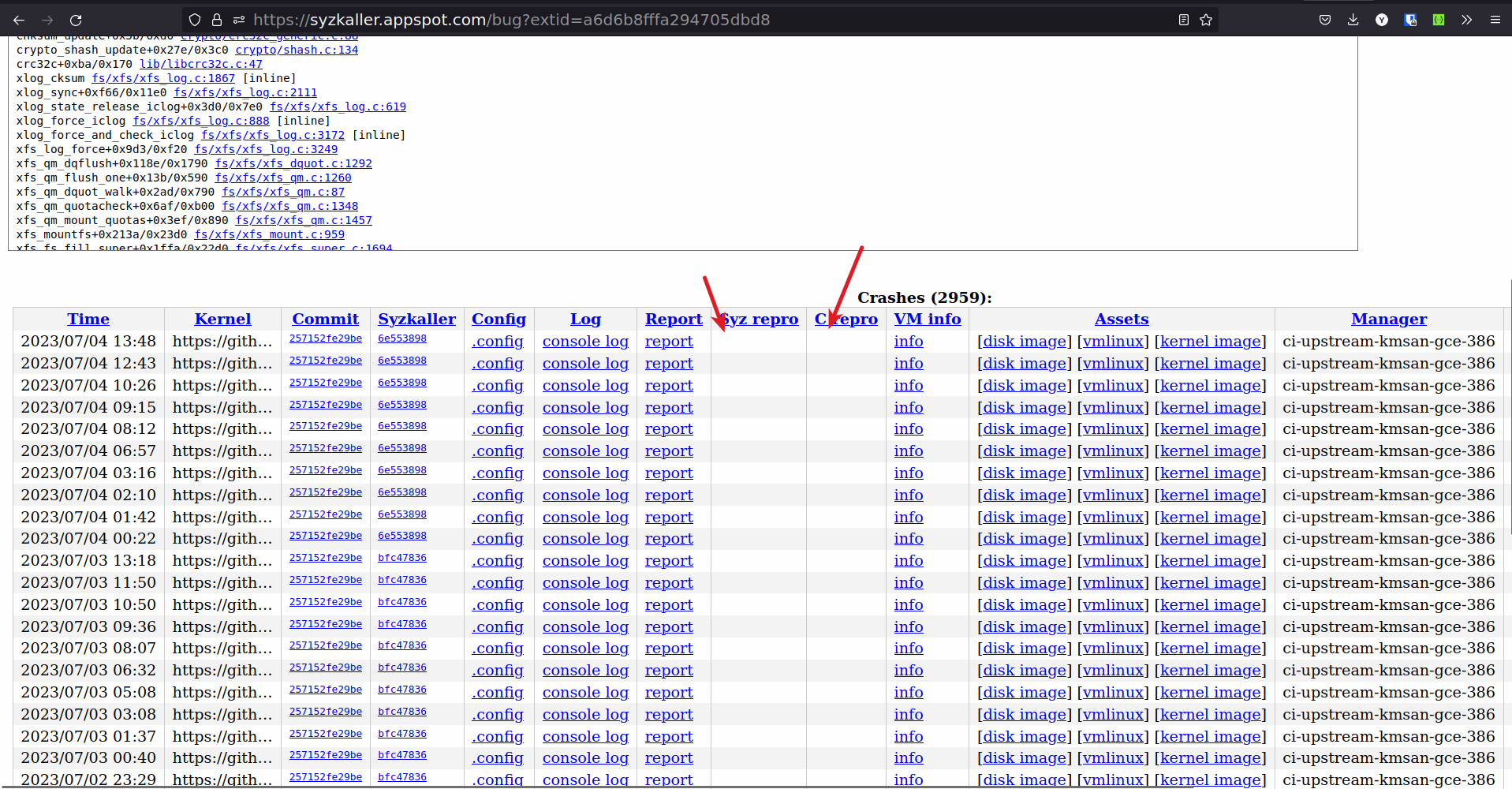Viewport: 1512px width, 789px height.
Task: Sort crashes table by Time column
Action: pos(88,319)
